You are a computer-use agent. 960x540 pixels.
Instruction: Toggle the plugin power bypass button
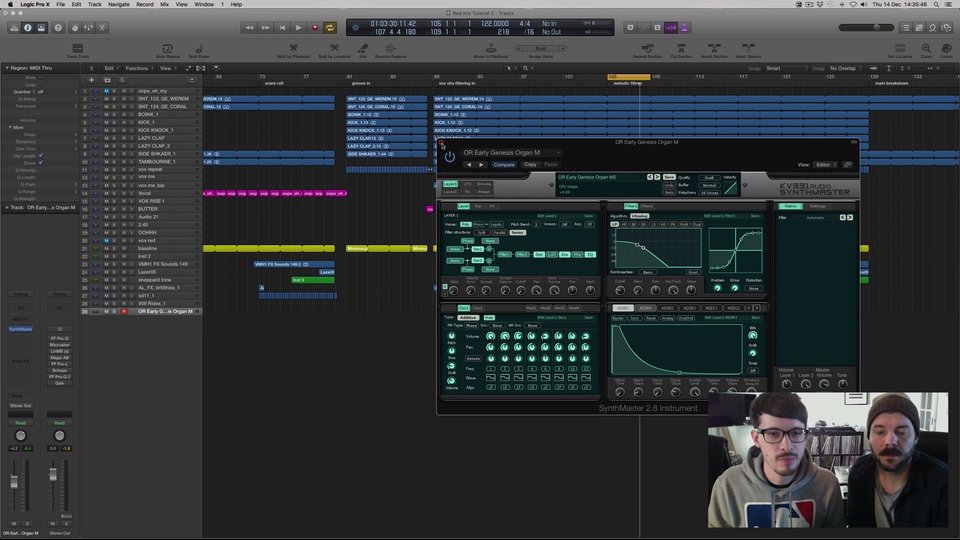tap(449, 157)
